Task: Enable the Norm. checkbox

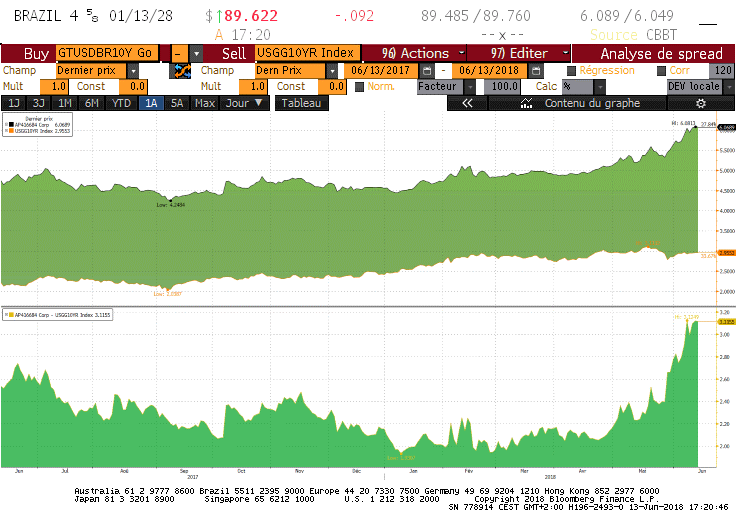Action: coord(360,87)
